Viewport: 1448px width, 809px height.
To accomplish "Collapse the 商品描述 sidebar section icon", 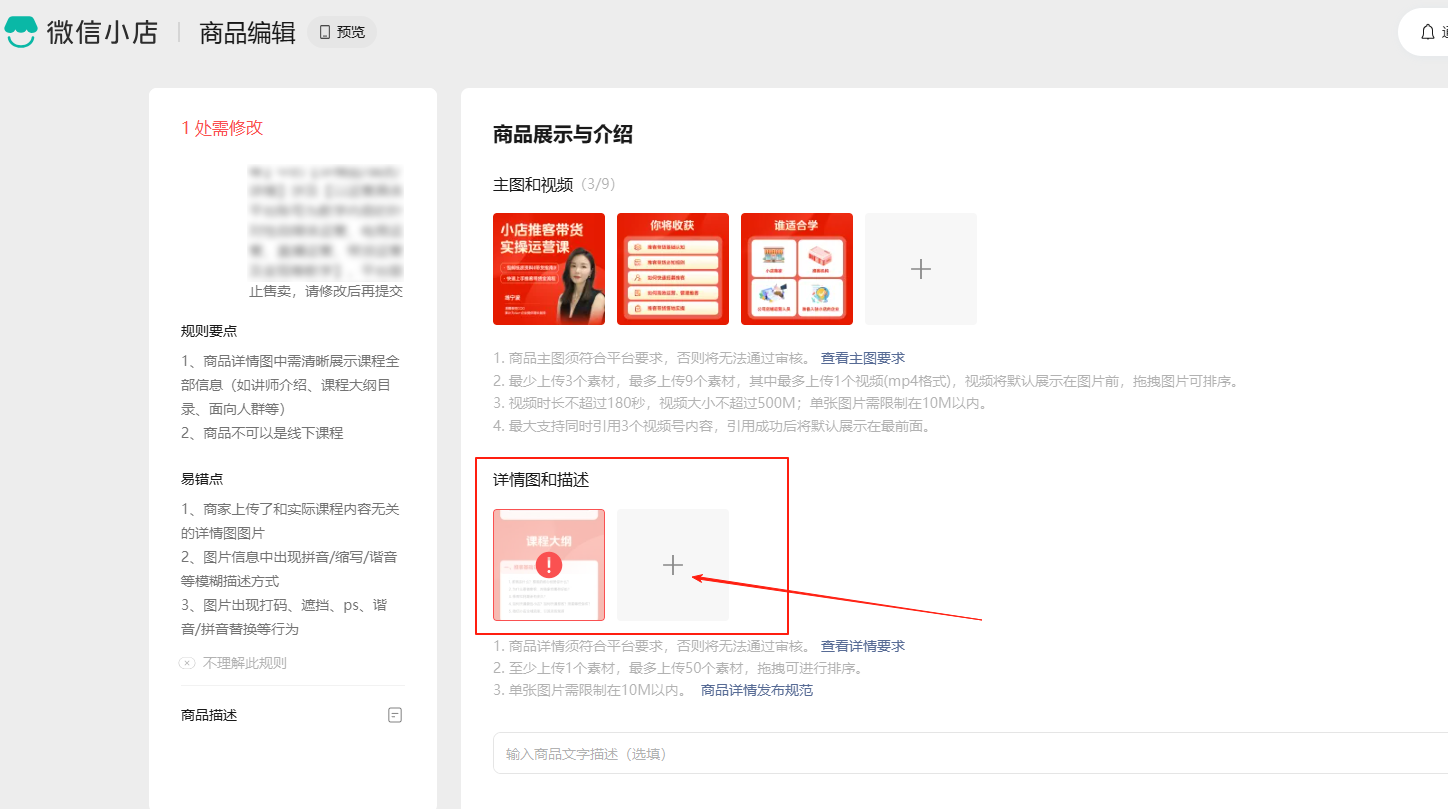I will tap(395, 715).
